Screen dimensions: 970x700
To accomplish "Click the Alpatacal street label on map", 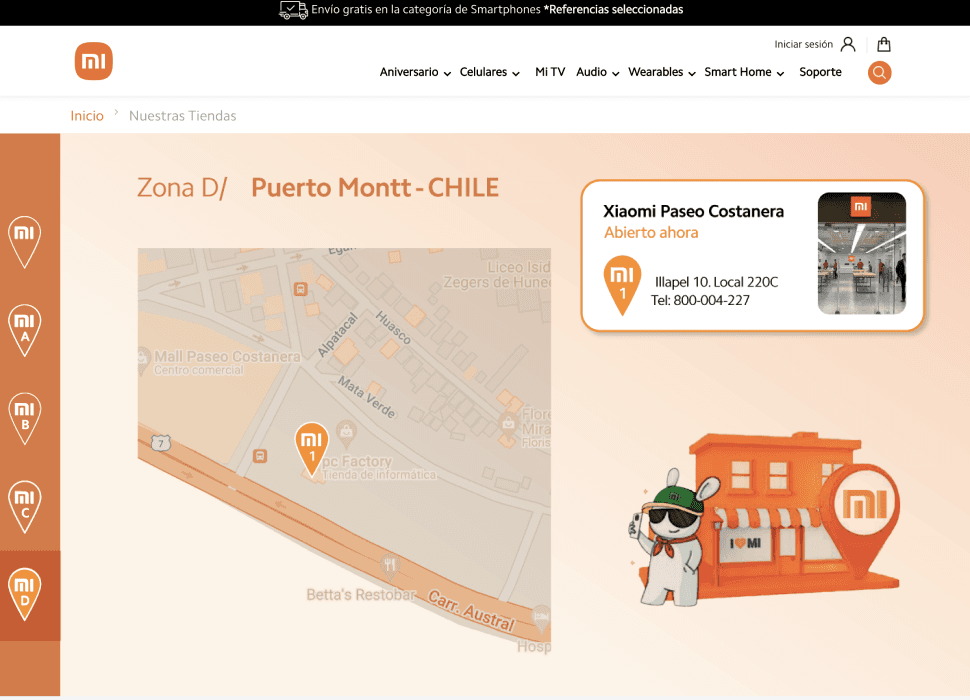I will [337, 335].
